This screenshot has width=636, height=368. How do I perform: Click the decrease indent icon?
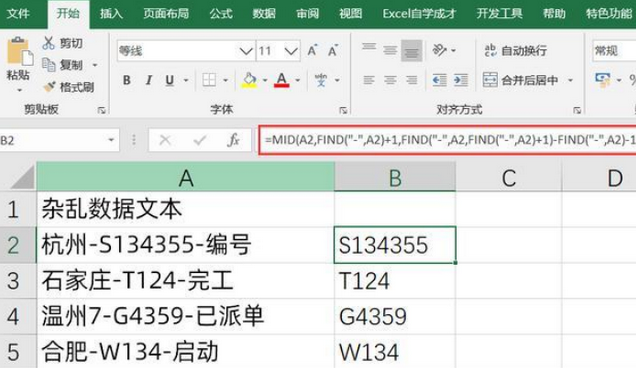click(x=440, y=80)
